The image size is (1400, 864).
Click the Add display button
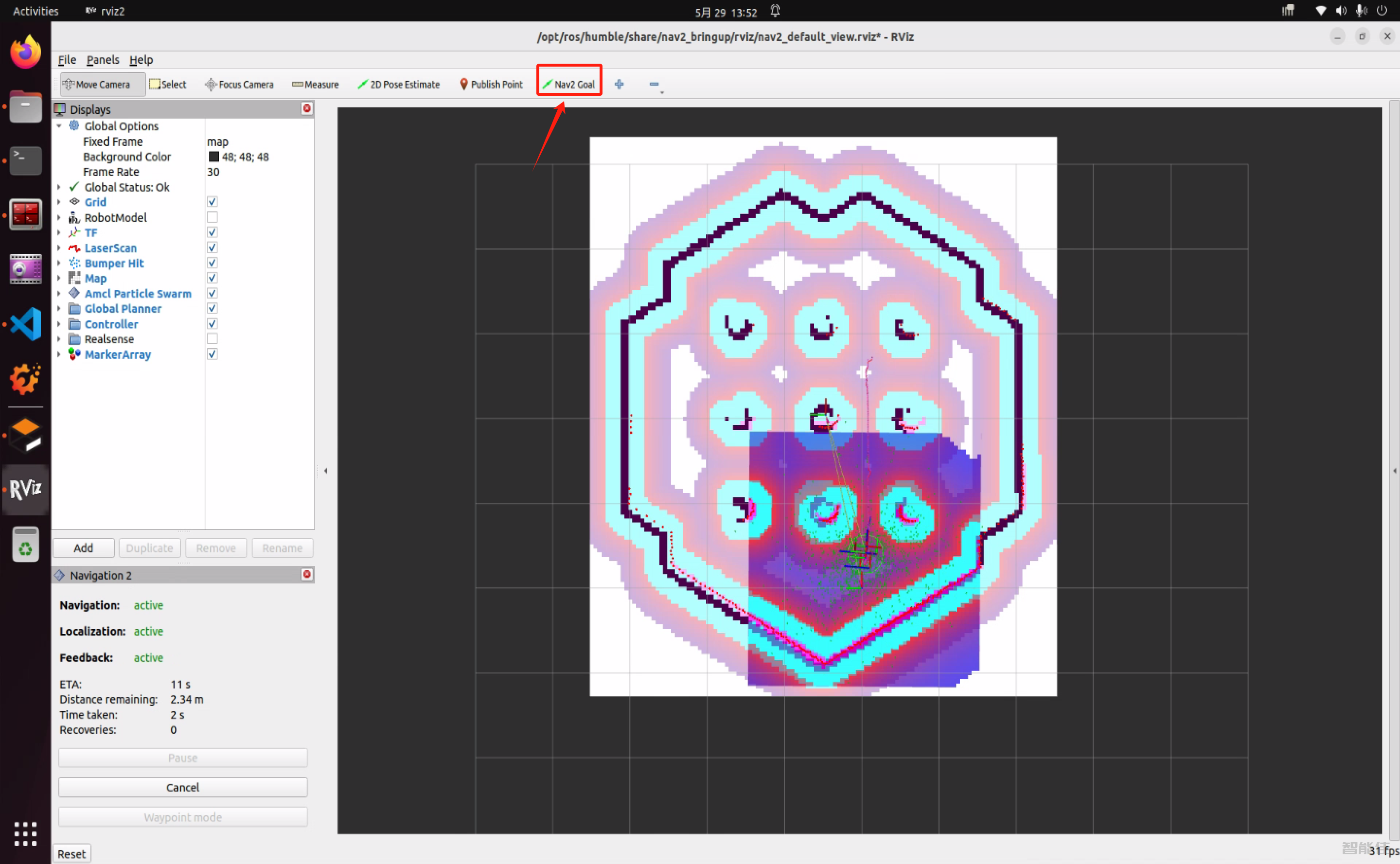point(84,547)
